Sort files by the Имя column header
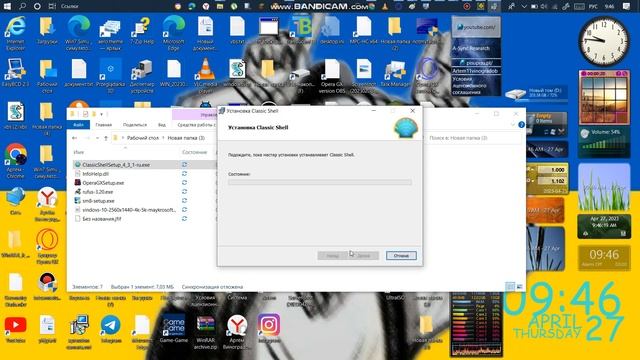Screen dimensions: 640x360 click(79, 152)
